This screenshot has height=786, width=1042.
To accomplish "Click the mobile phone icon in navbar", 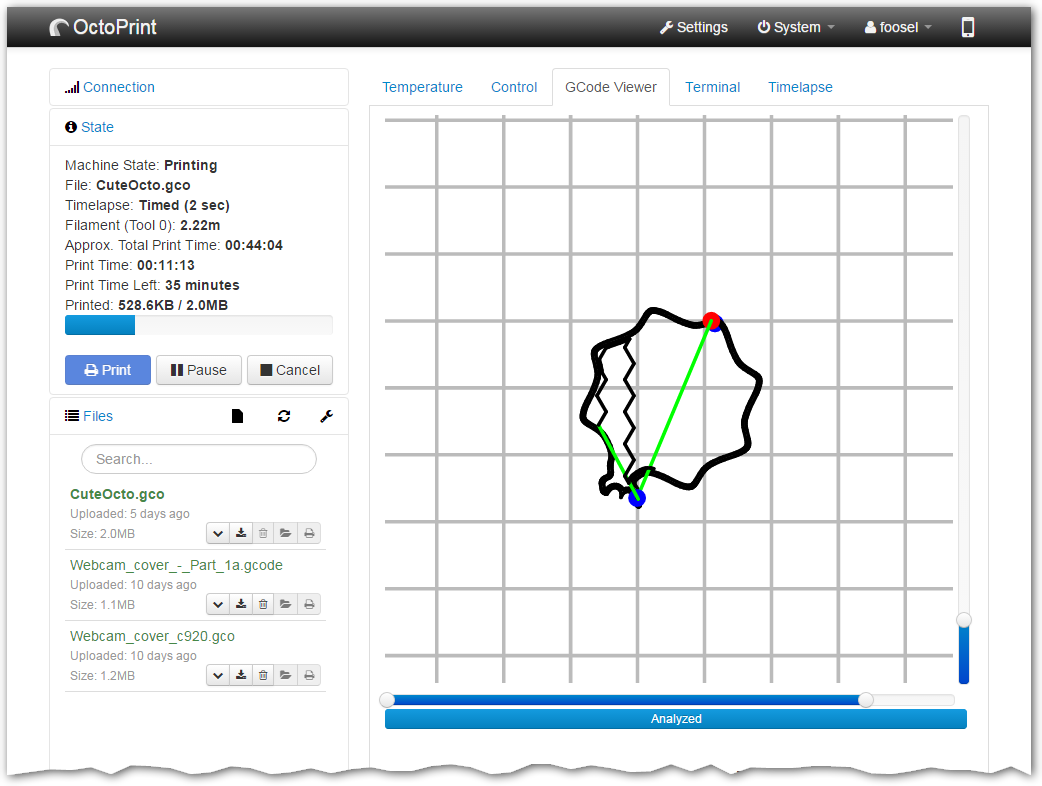I will [967, 27].
